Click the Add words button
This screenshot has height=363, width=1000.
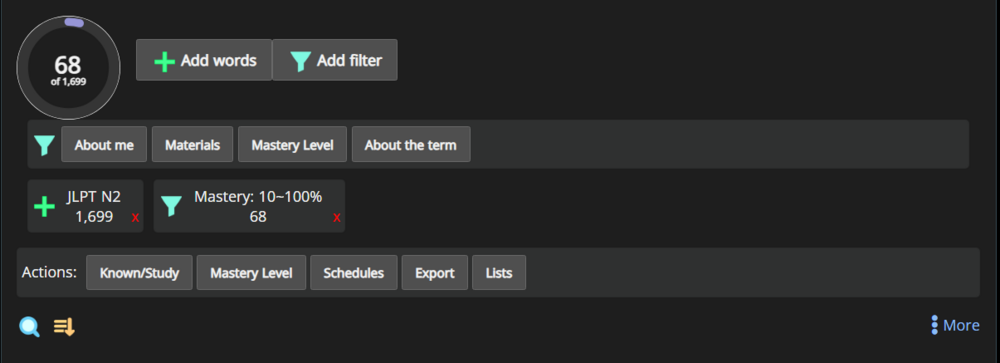pos(204,60)
